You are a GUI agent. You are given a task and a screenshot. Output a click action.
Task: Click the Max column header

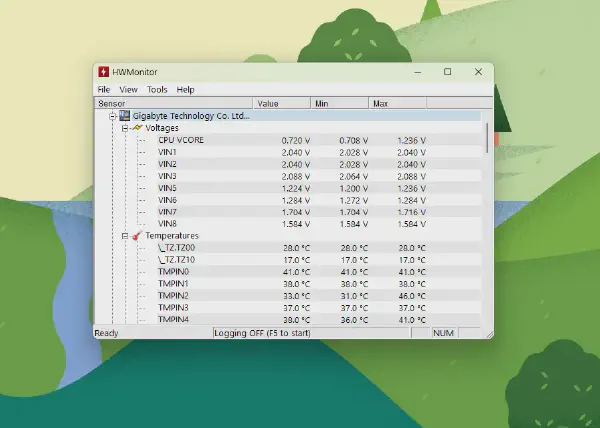tap(398, 103)
